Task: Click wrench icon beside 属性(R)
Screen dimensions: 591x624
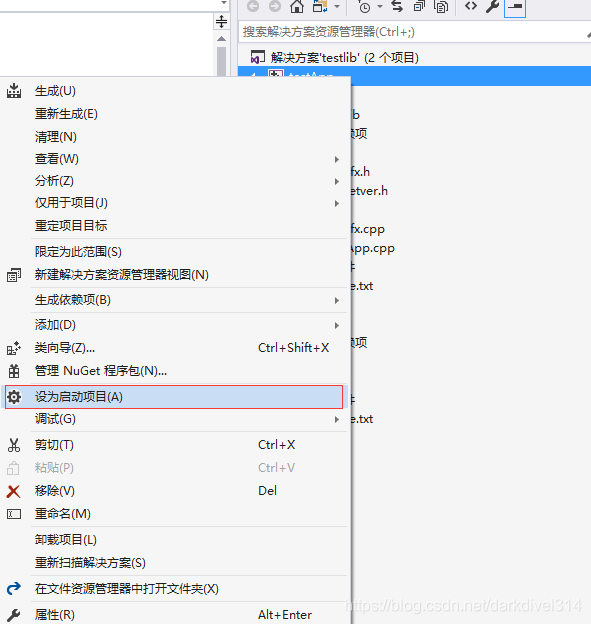Action: coord(14,615)
